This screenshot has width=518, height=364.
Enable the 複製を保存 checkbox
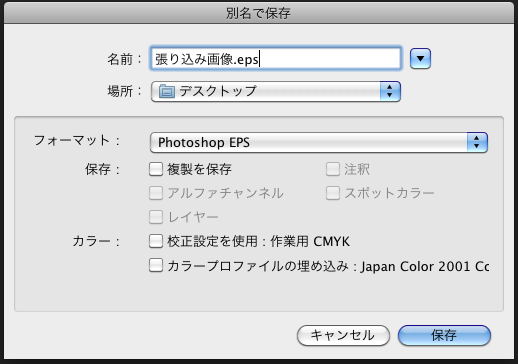[156, 169]
